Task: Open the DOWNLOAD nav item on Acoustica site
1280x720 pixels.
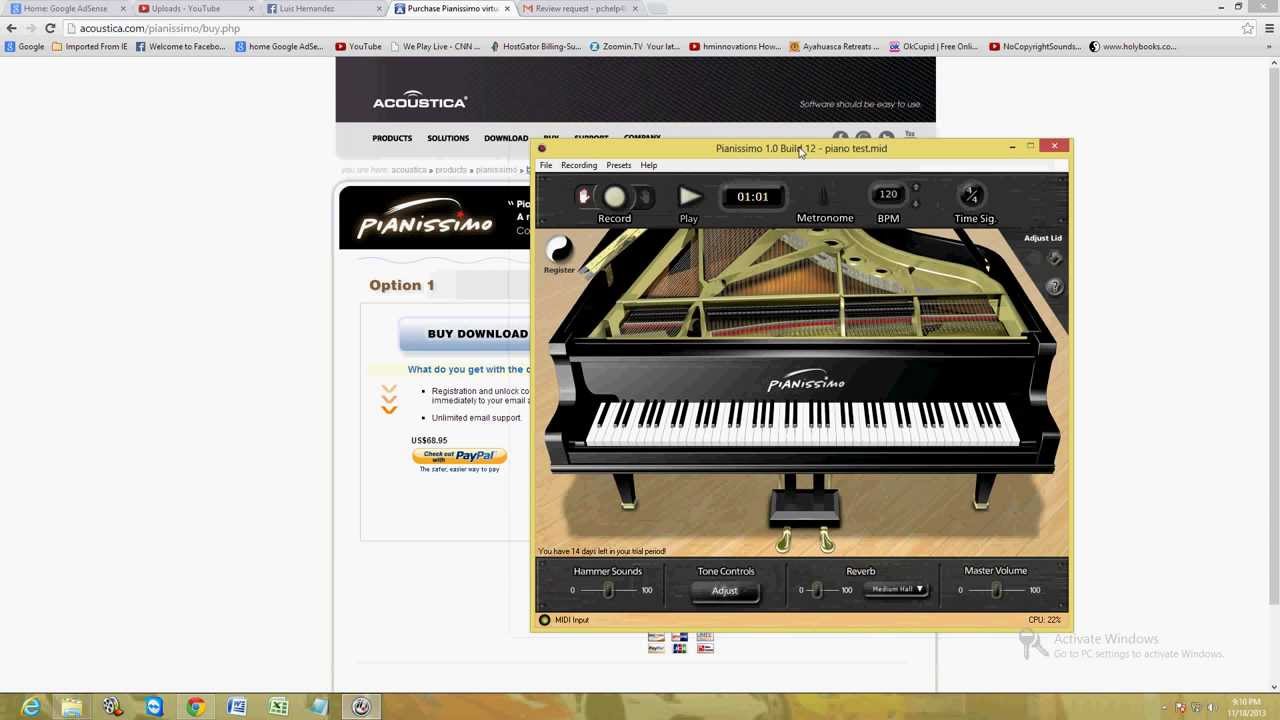Action: [506, 138]
